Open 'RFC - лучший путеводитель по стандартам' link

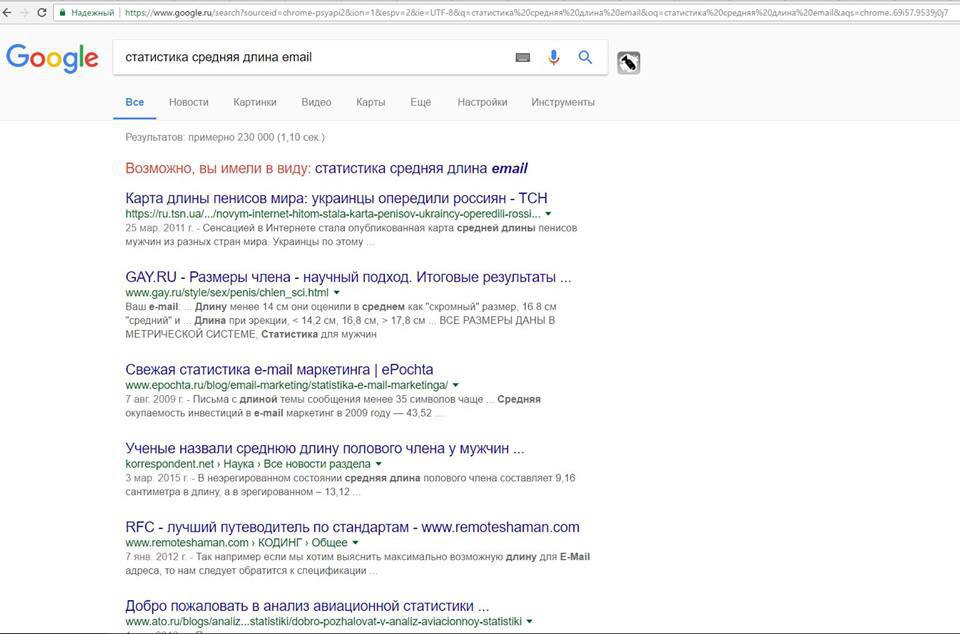352,527
